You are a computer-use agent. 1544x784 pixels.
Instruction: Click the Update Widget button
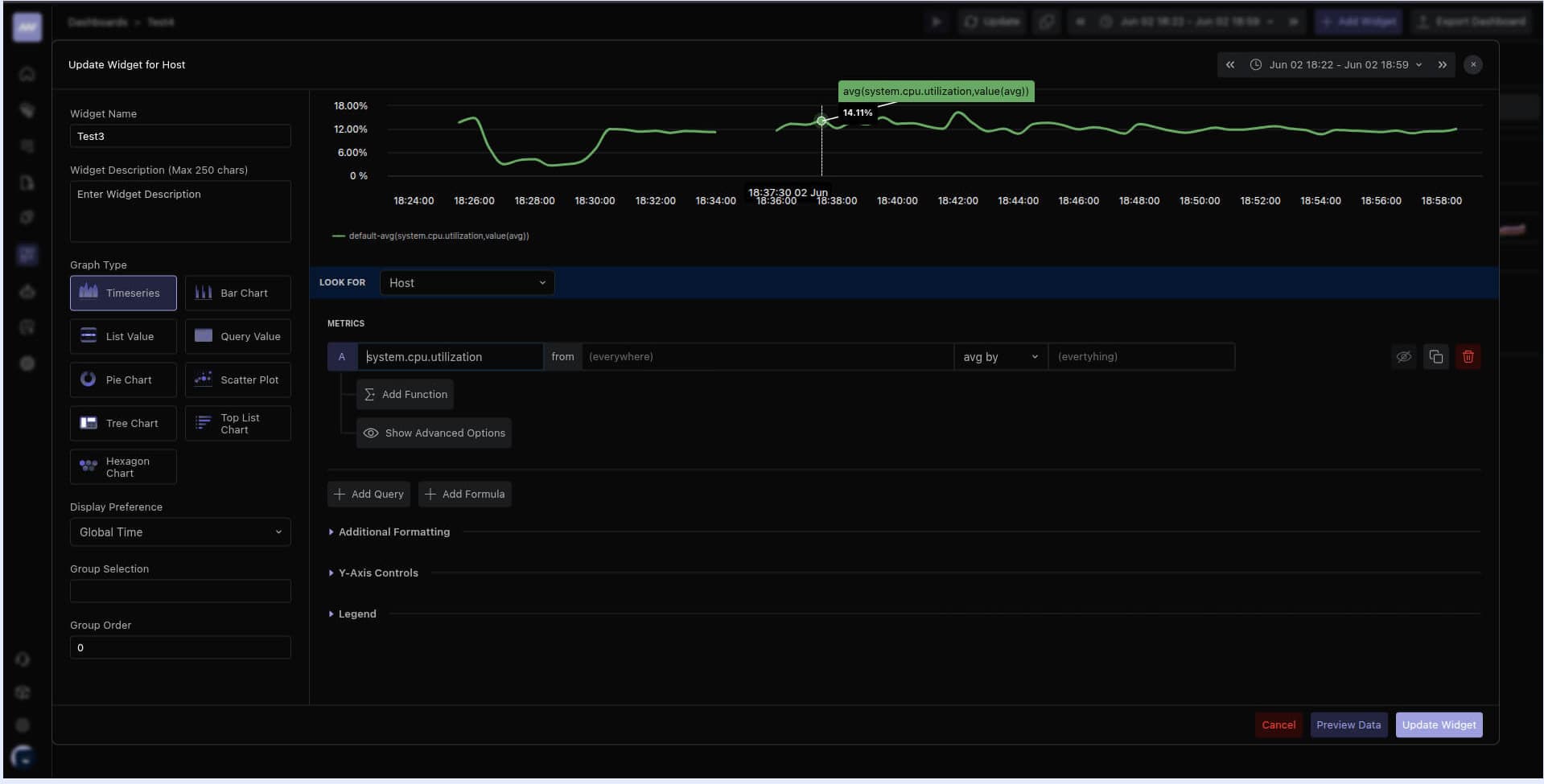click(x=1439, y=724)
